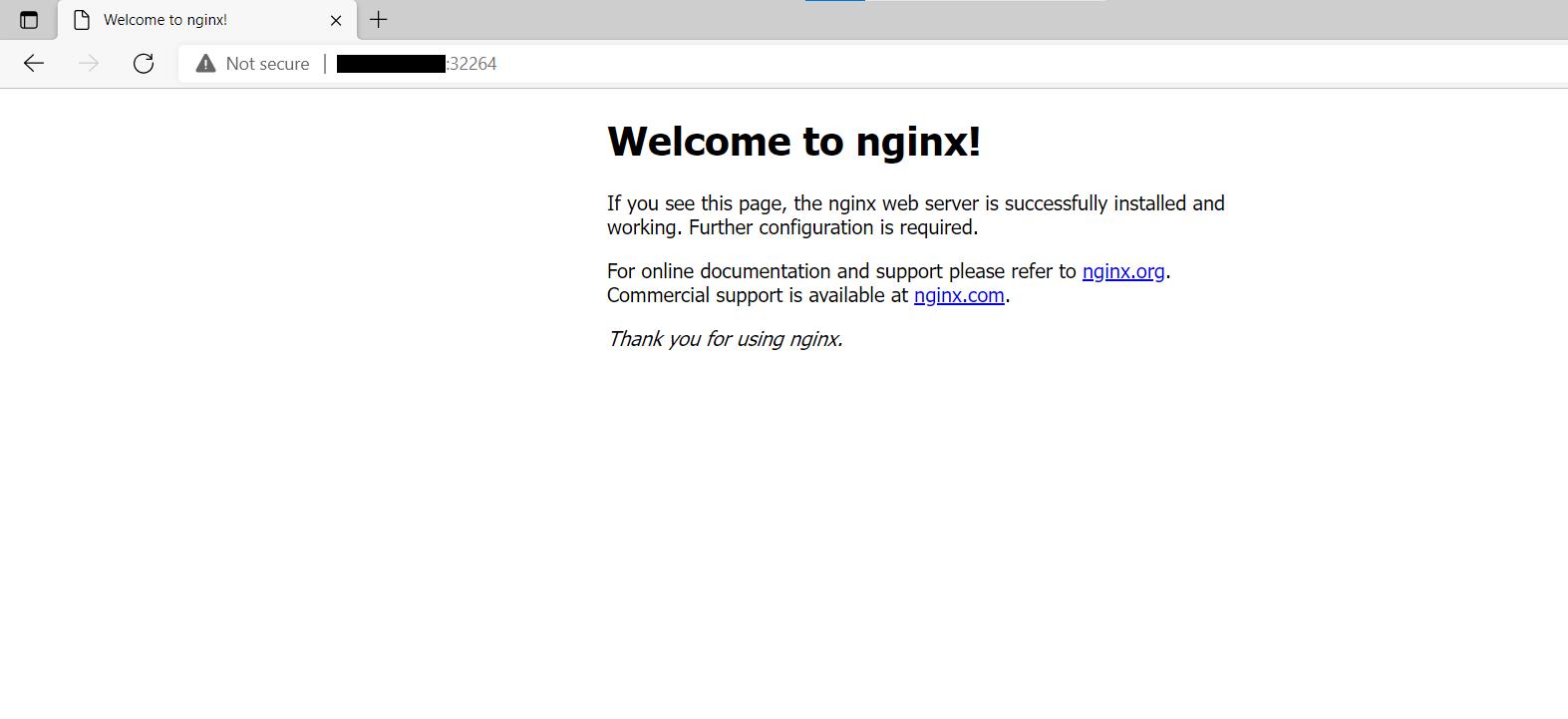Reload the nginx welcome page
This screenshot has height=719, width=1568.
tap(144, 64)
